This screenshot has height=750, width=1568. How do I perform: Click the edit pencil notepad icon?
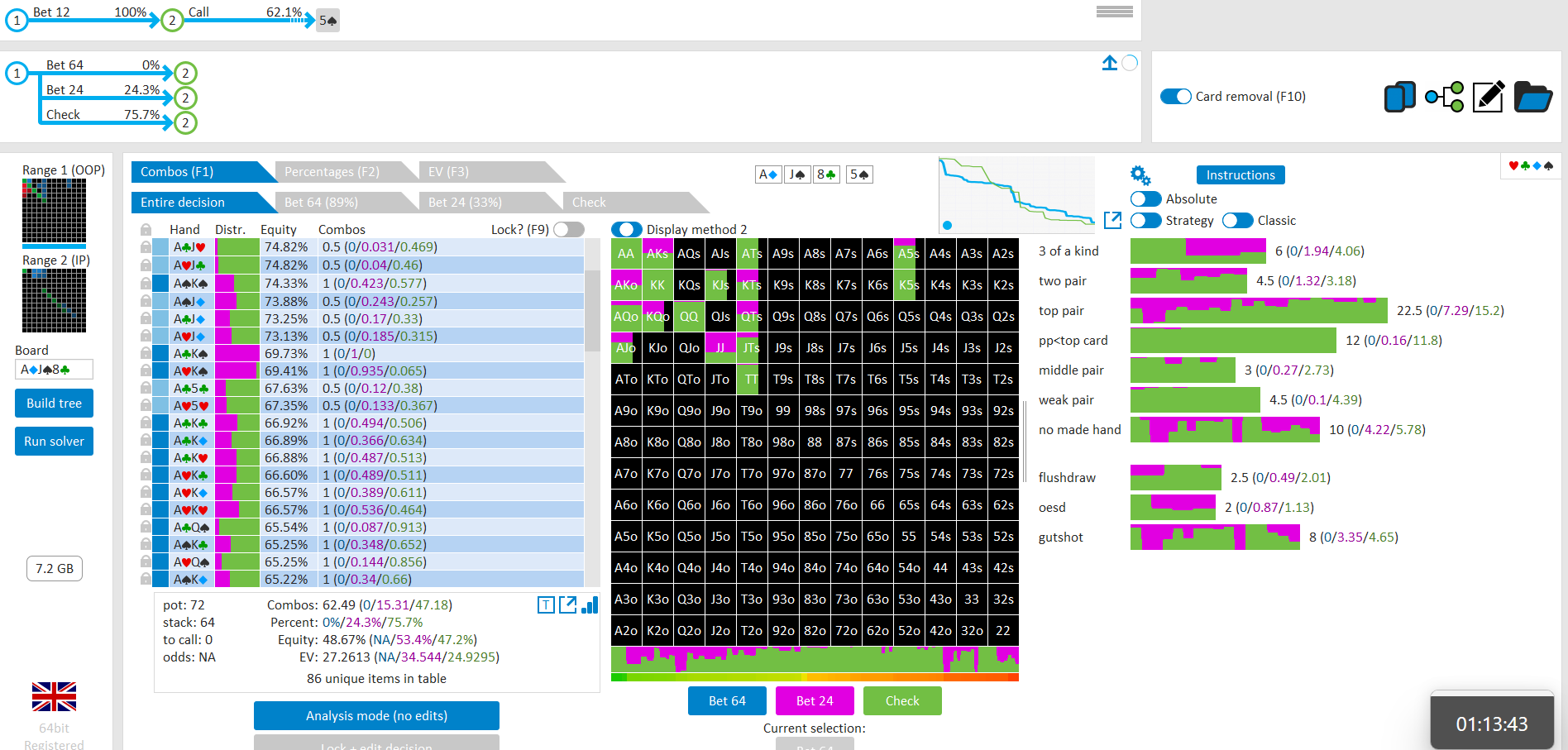click(1488, 97)
